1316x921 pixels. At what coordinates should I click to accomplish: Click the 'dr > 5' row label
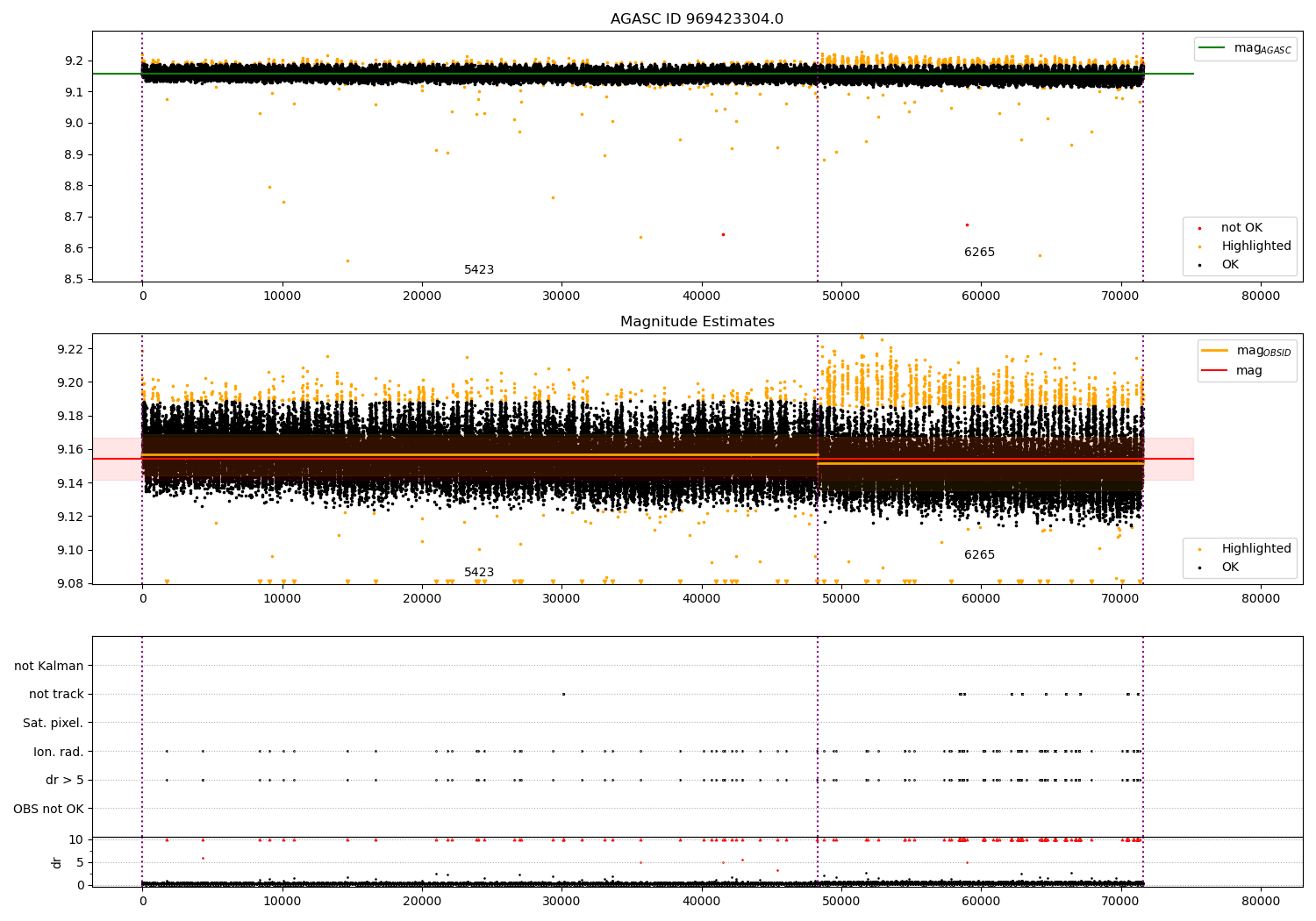[64, 780]
